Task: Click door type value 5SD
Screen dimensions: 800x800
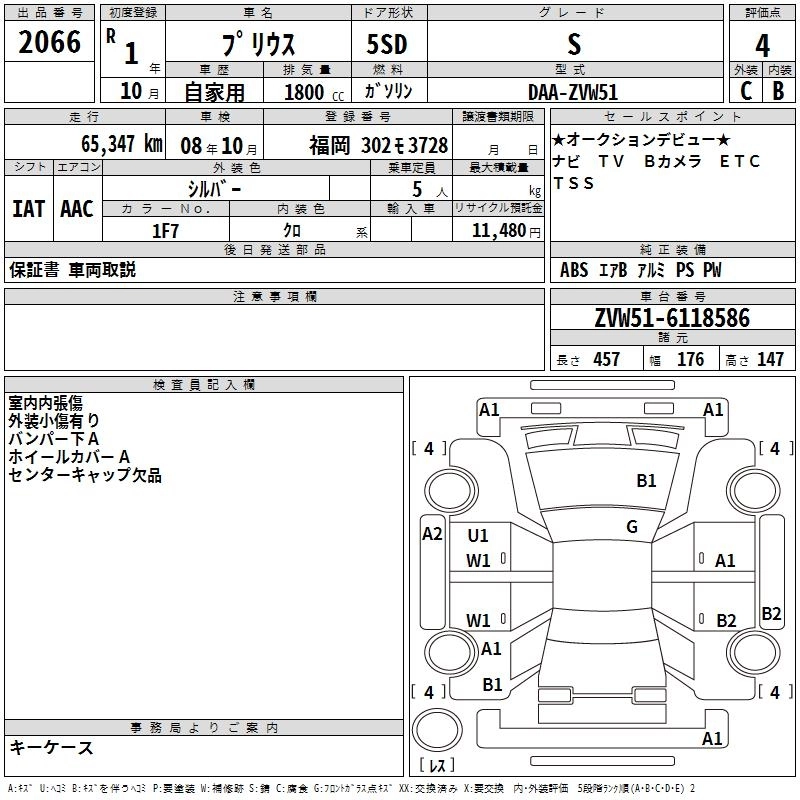Action: coord(387,44)
